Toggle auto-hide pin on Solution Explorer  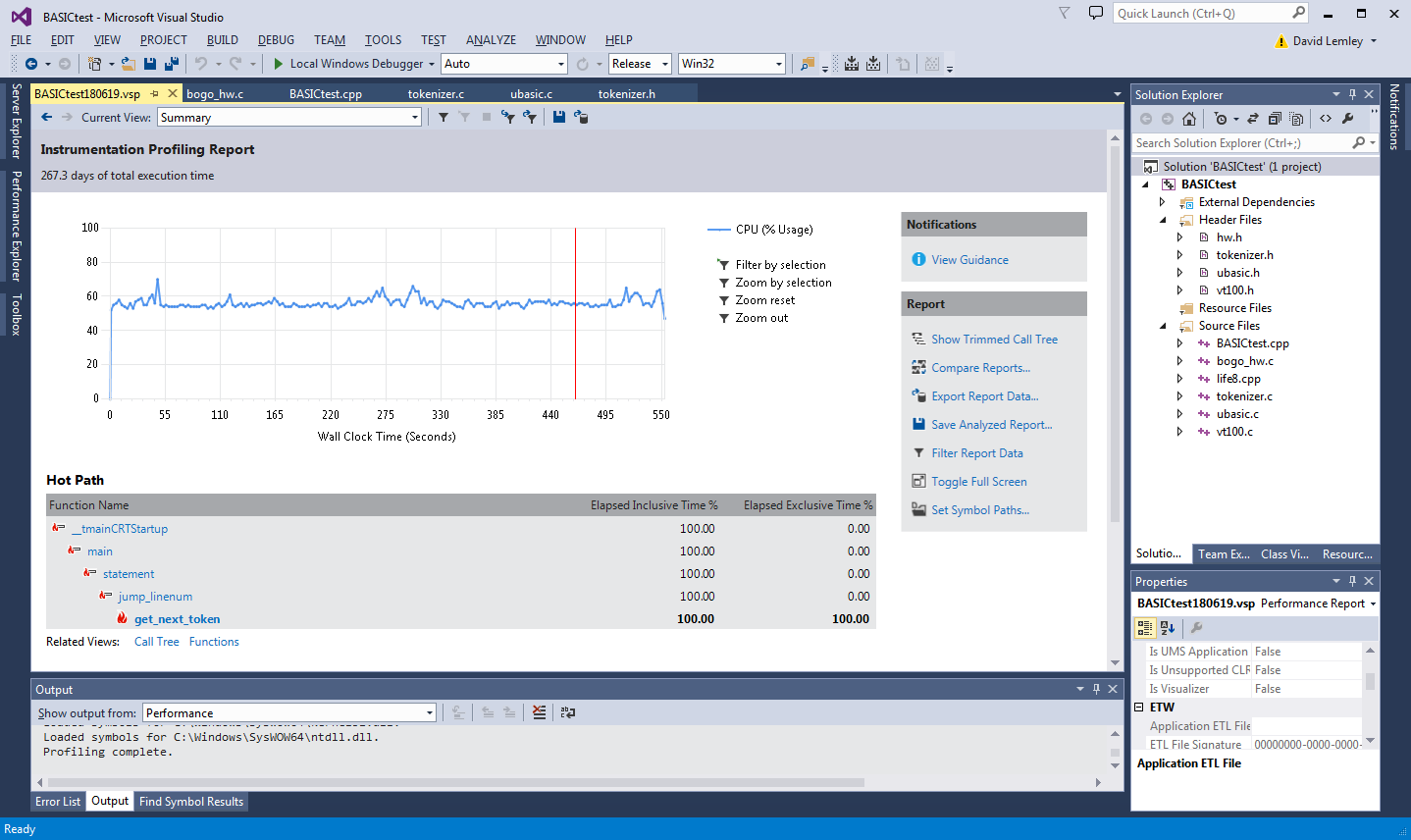[1352, 94]
